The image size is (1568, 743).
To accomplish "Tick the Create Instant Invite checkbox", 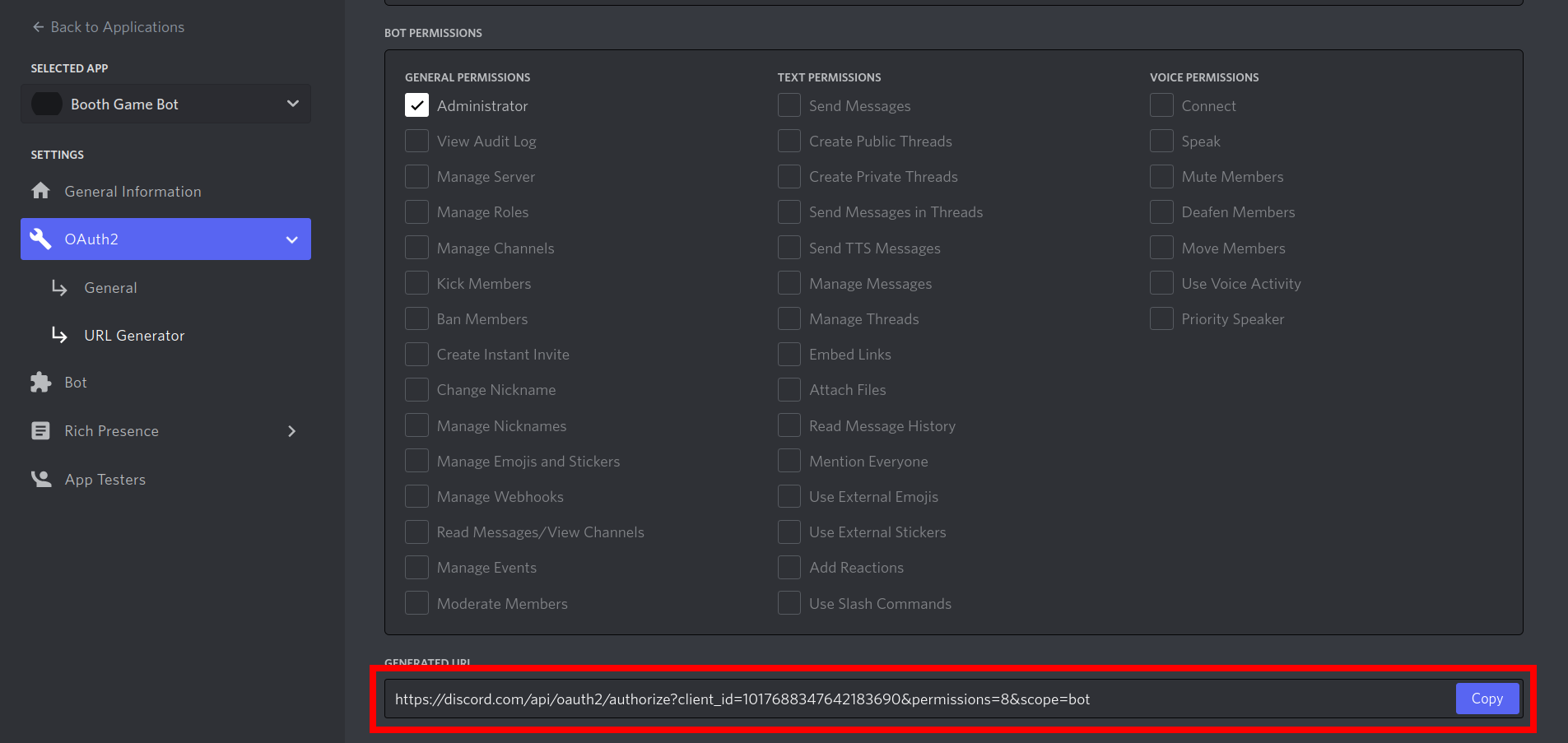I will tap(417, 354).
